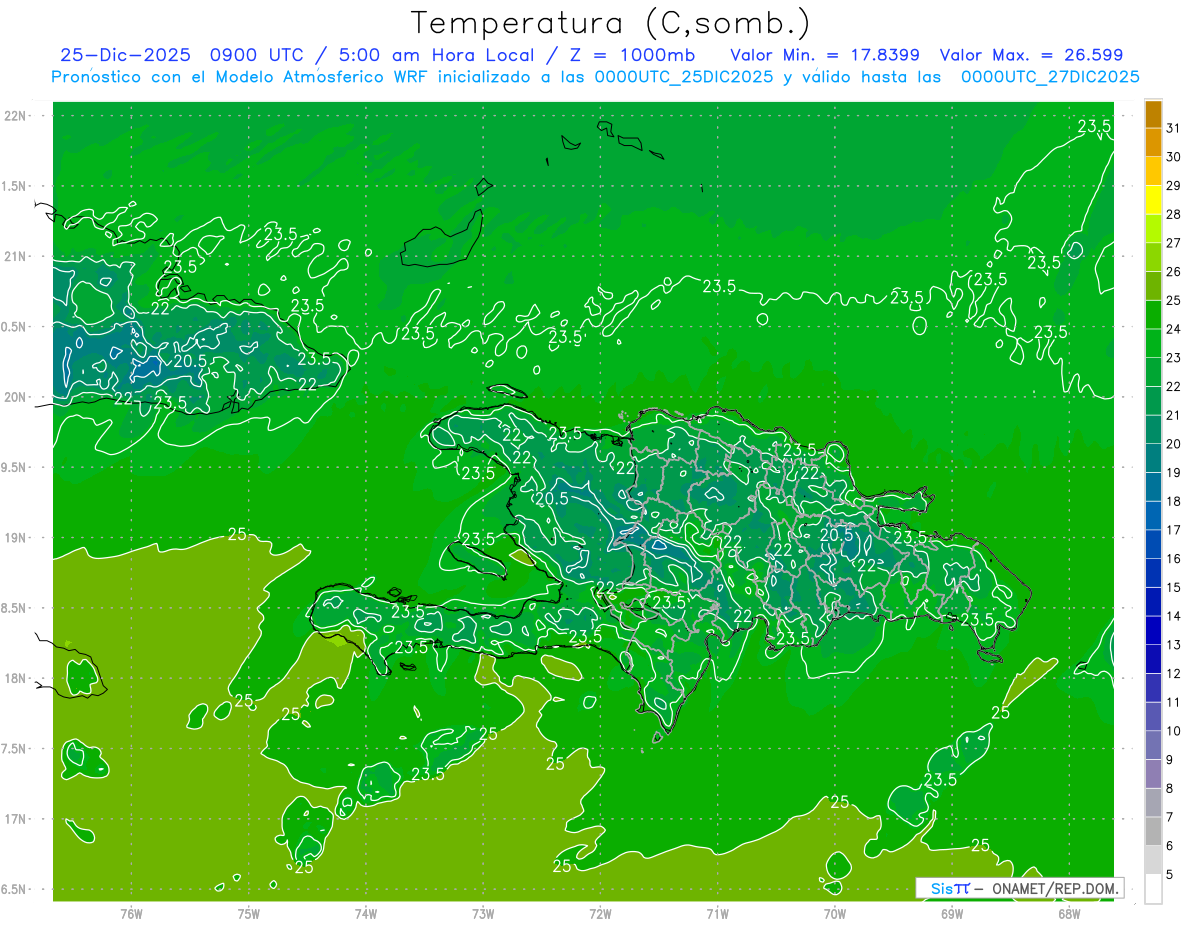Click the "21N" latitude axis label

click(16, 257)
